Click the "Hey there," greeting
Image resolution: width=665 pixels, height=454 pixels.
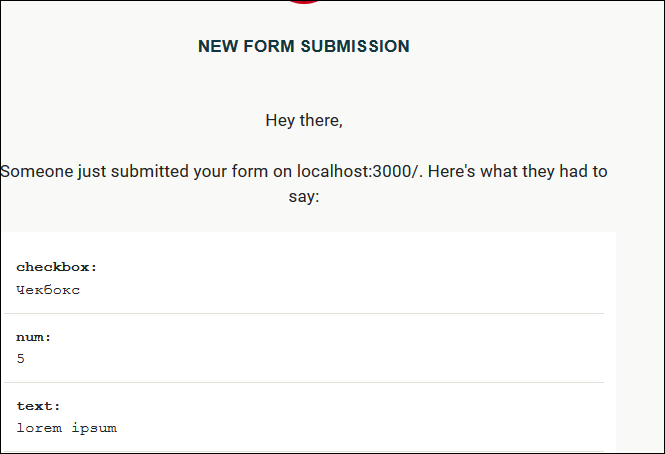coord(304,121)
